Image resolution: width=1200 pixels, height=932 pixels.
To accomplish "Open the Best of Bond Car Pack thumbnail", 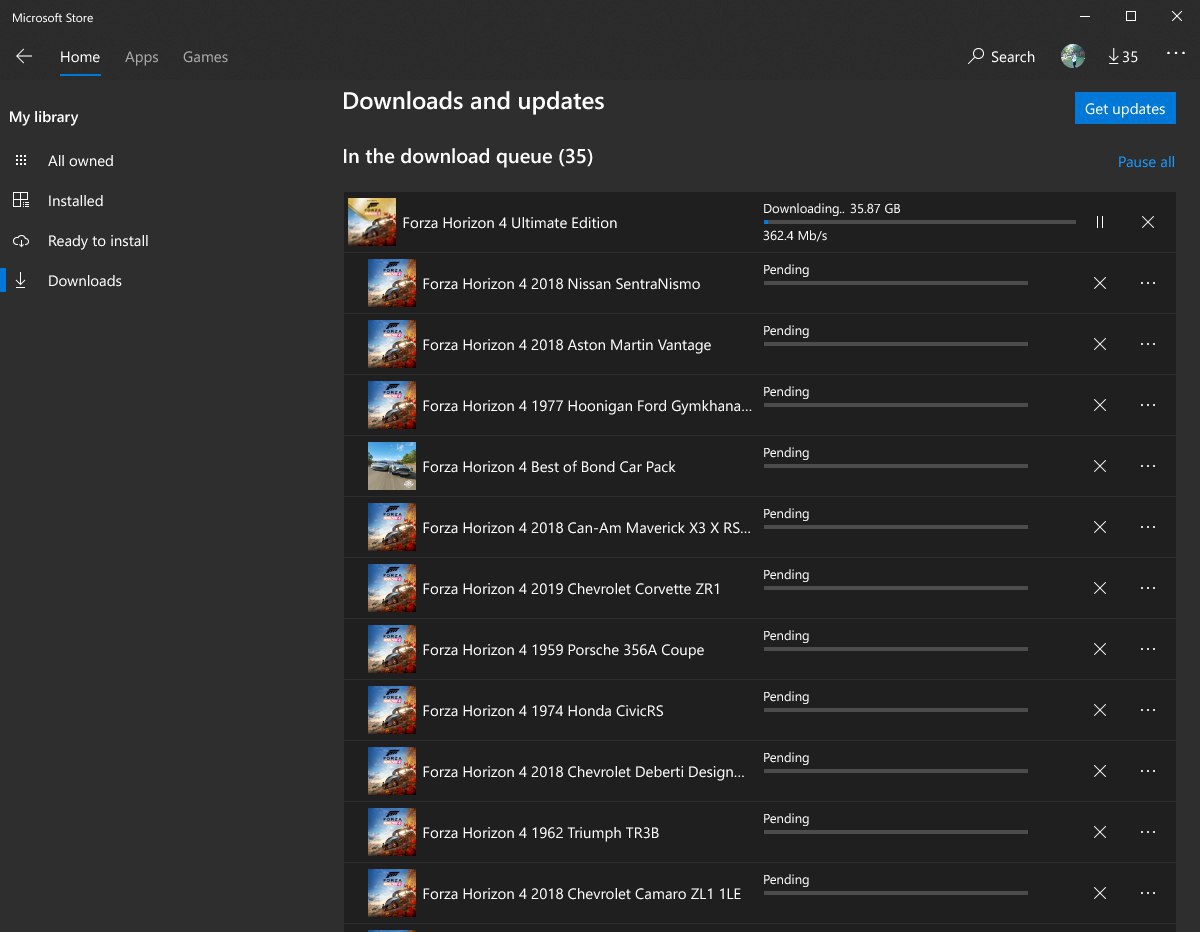I will (x=392, y=466).
